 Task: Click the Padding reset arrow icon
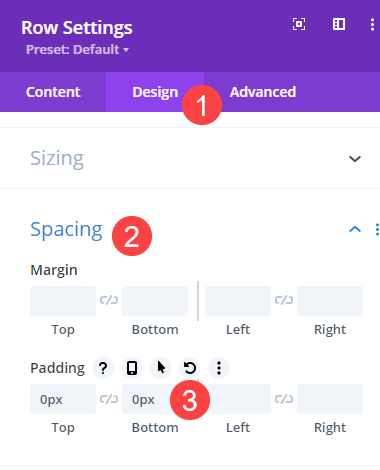[190, 368]
